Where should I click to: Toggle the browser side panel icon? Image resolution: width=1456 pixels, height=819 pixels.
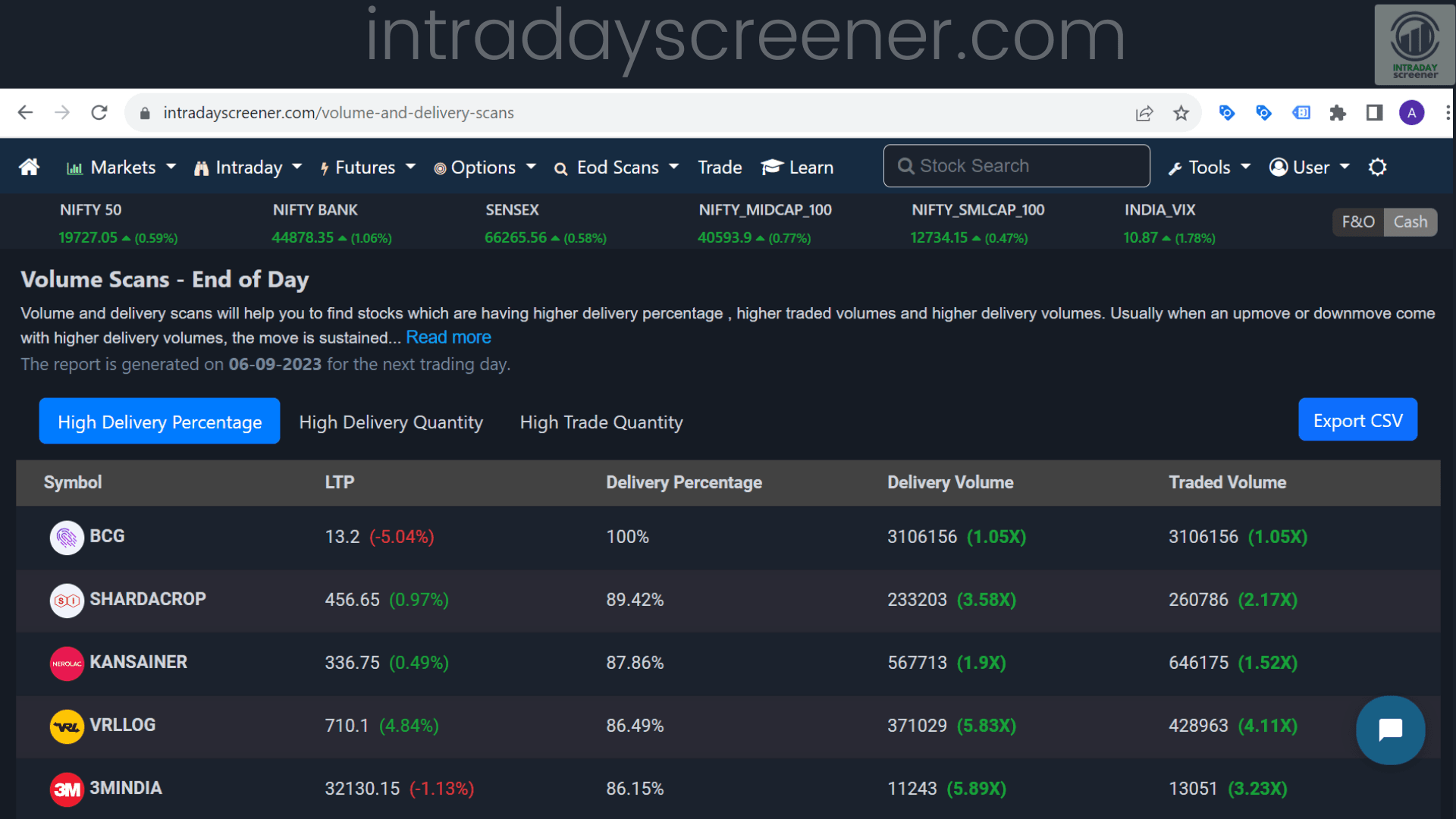(x=1374, y=113)
